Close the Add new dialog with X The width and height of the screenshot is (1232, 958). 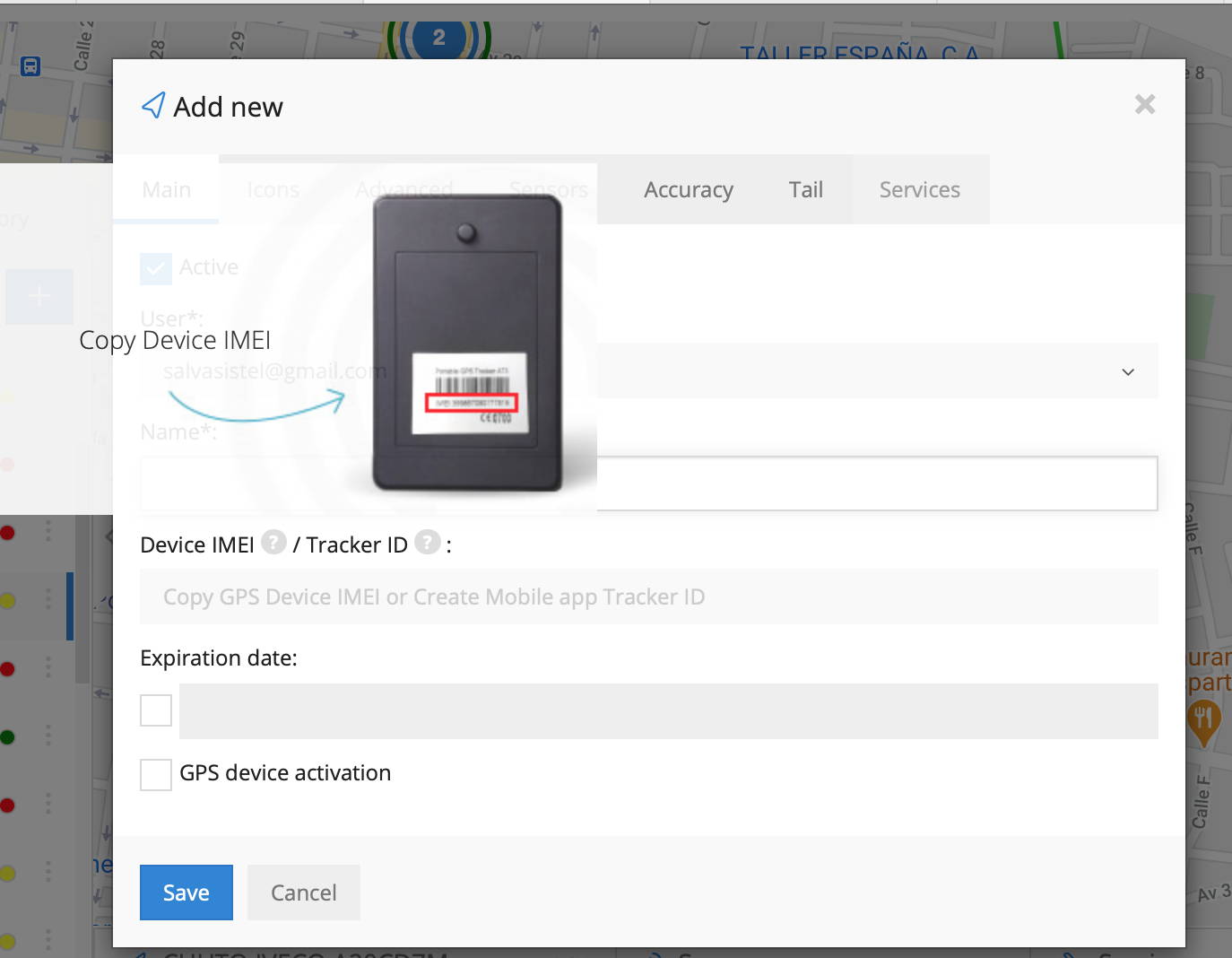click(1145, 104)
